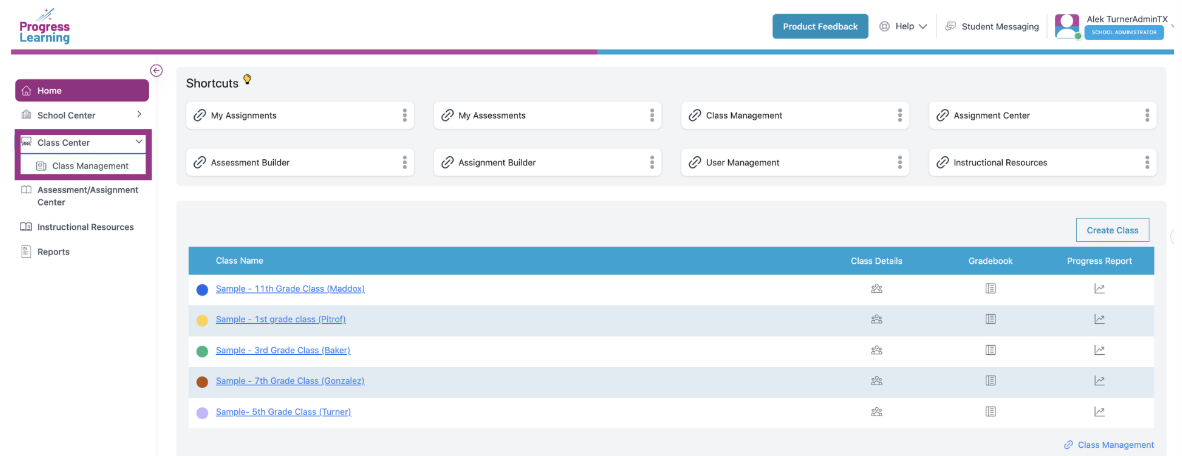Viewport: 1182px width, 456px height.
Task: Open Sample - 1st grade class (Pitrof) link
Action: point(280,320)
